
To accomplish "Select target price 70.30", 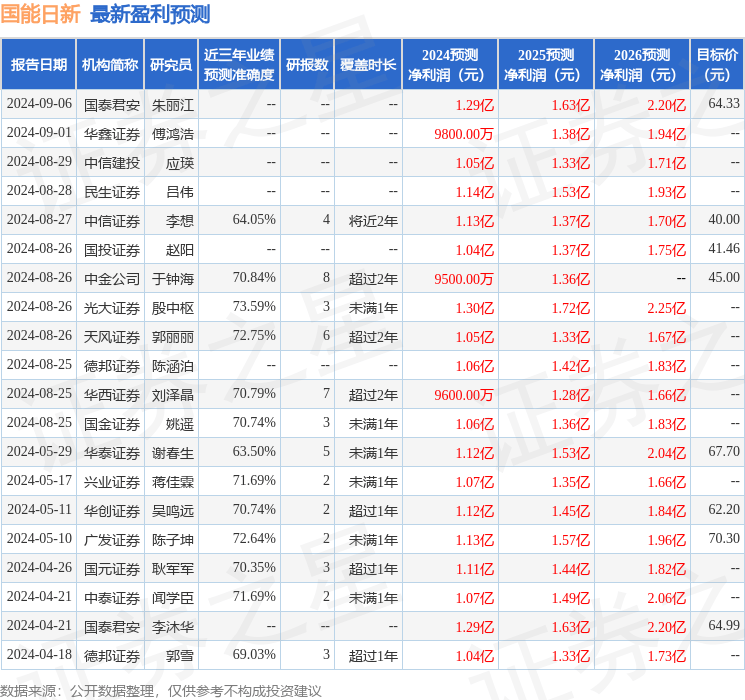I will (x=724, y=538).
